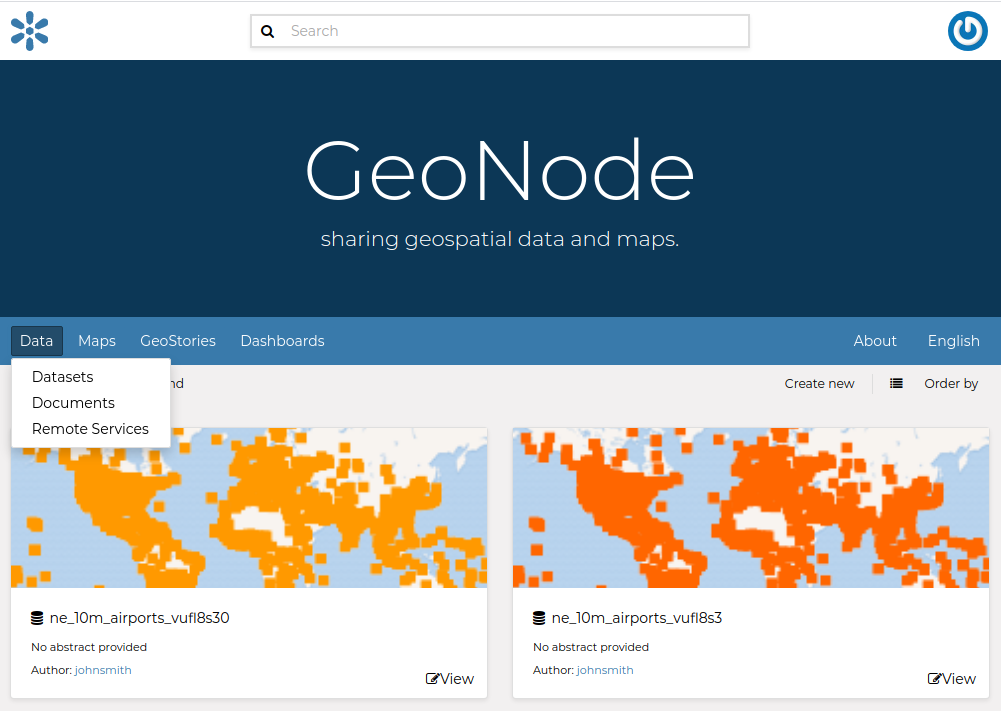This screenshot has width=1001, height=711.
Task: Click the GeoNode hero title text
Action: (500, 170)
